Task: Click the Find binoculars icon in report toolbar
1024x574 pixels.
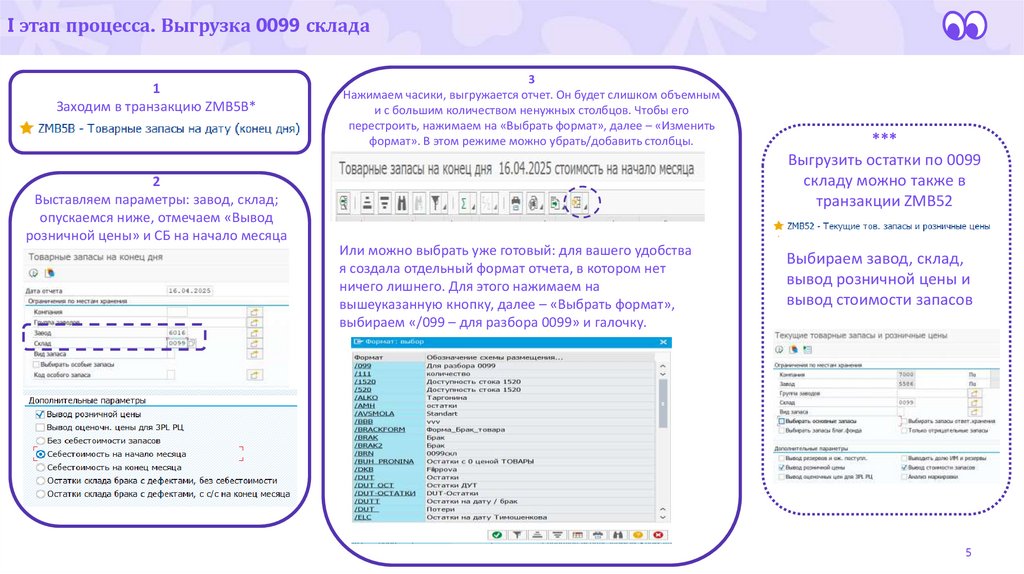Action: coord(402,202)
